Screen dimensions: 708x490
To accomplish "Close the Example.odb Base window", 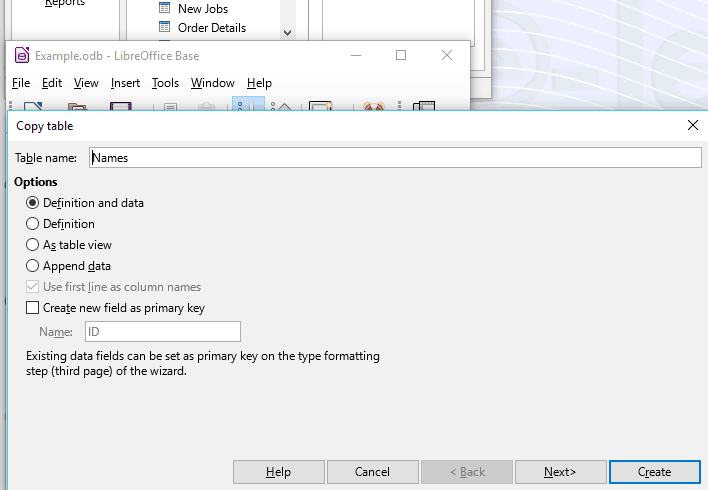I will pyautogui.click(x=447, y=55).
